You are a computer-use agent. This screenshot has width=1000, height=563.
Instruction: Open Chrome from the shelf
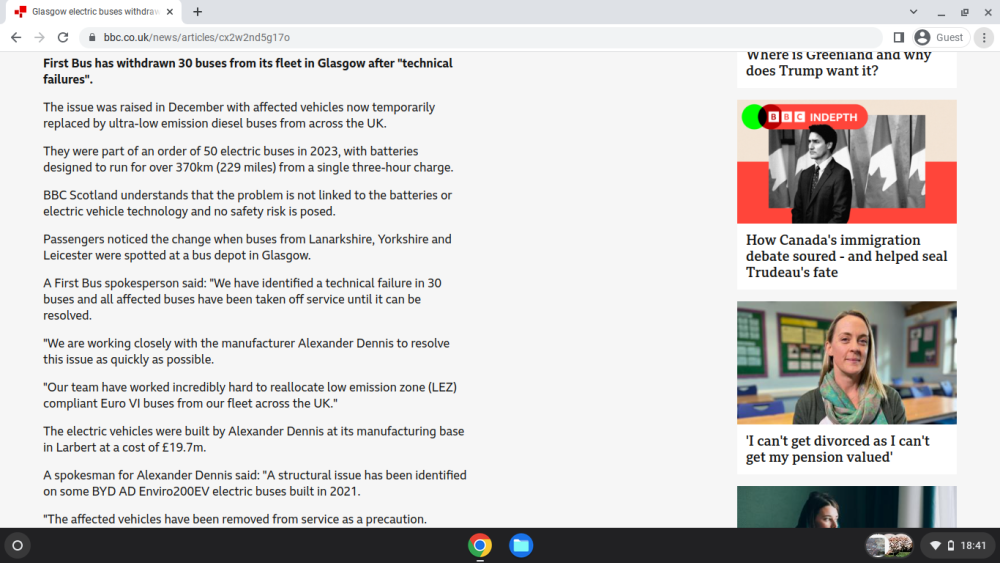tap(480, 545)
